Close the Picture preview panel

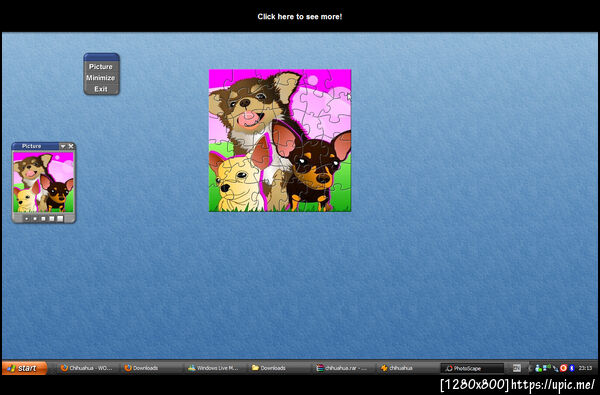tap(71, 146)
